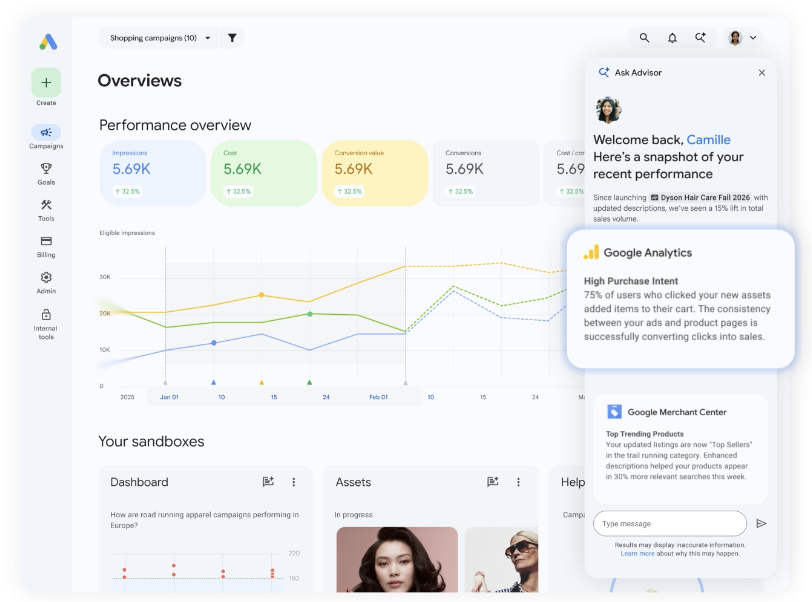
Task: Click yellow data point on chart line
Action: (262, 295)
